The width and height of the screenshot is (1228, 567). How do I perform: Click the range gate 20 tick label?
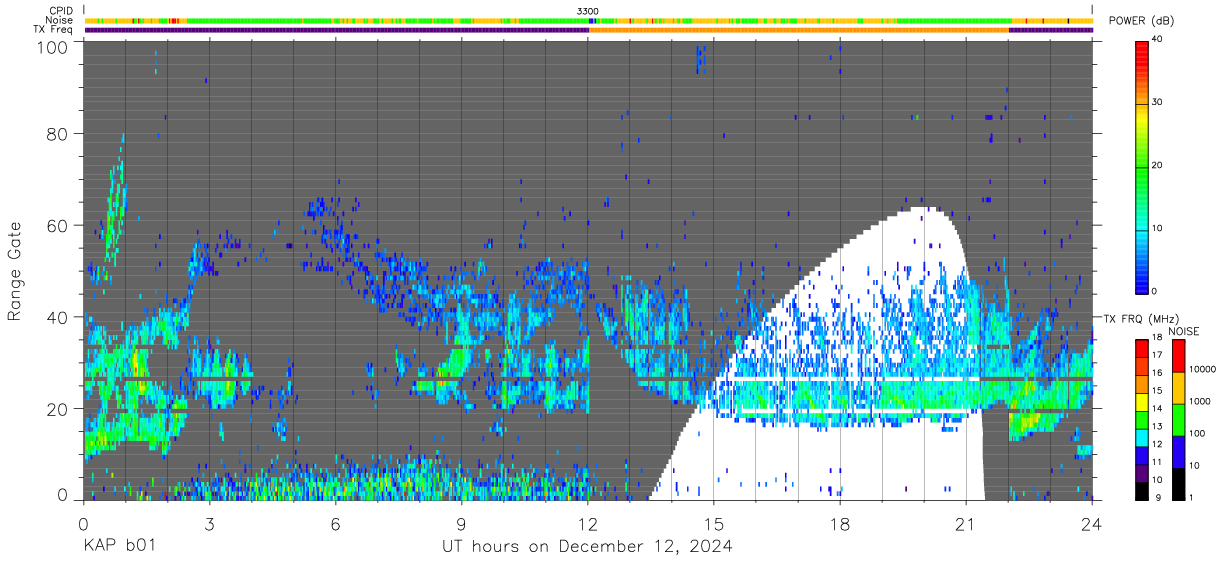pyautogui.click(x=59, y=409)
